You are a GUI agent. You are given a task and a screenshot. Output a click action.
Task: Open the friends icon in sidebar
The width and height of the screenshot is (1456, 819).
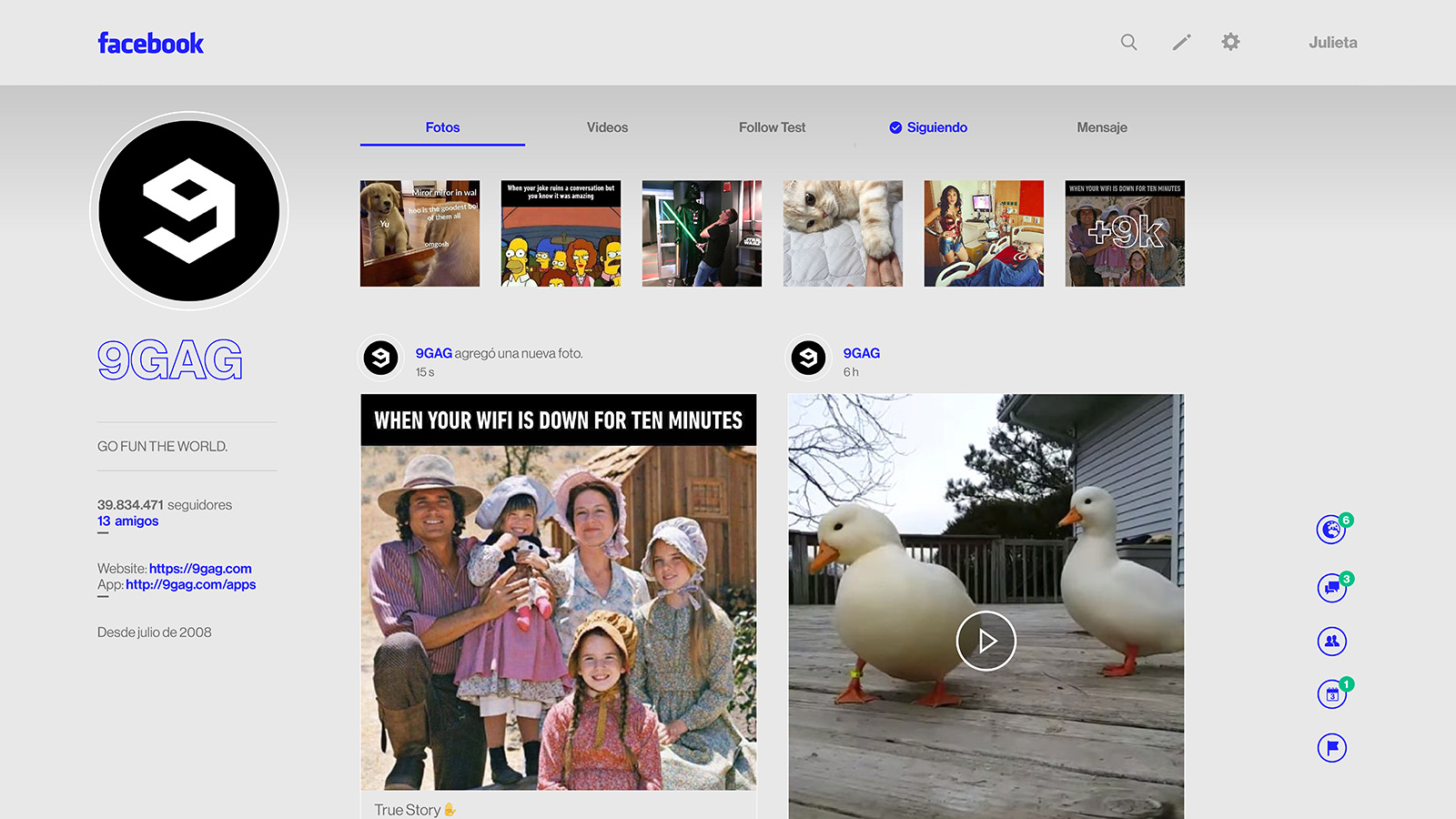[1331, 642]
